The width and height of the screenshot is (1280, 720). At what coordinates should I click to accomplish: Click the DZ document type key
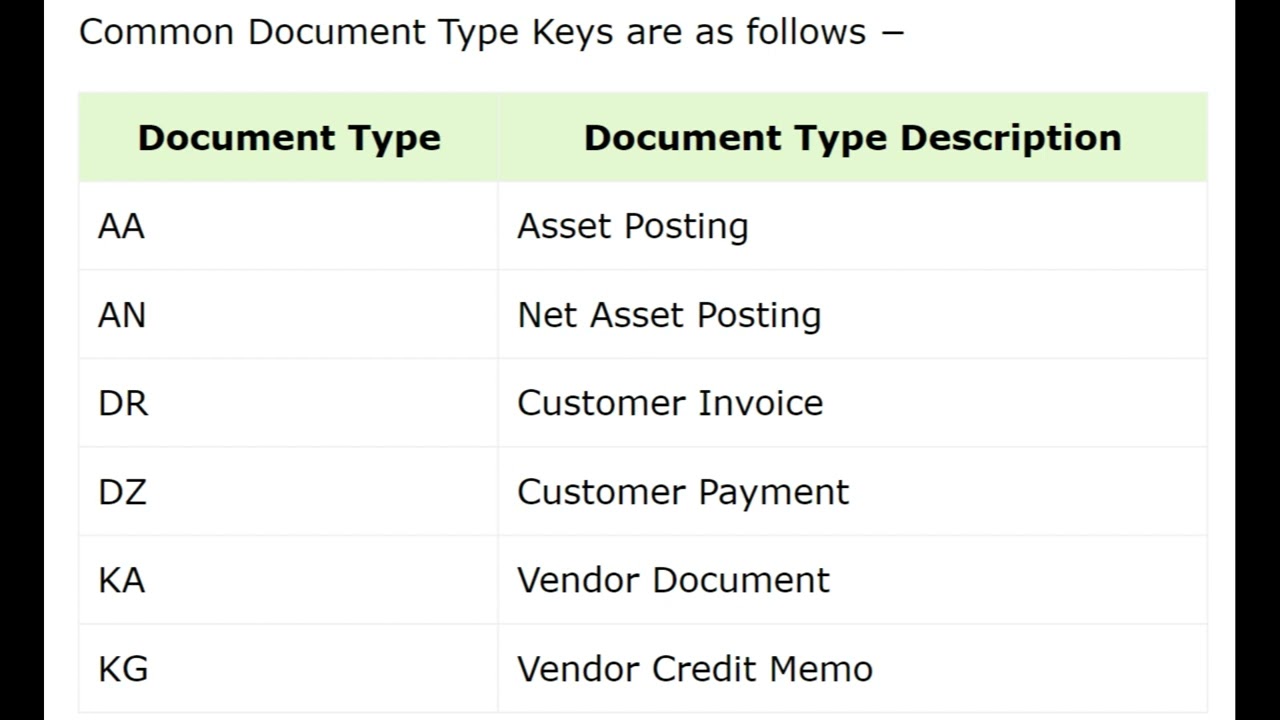(122, 492)
